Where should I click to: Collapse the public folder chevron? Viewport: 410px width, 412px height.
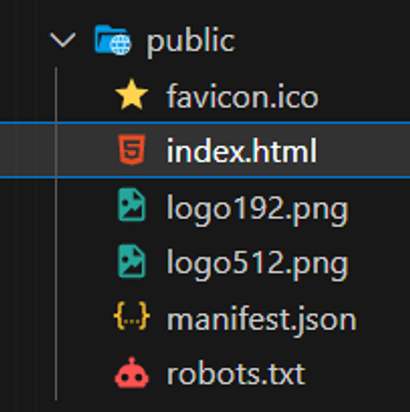coord(63,40)
